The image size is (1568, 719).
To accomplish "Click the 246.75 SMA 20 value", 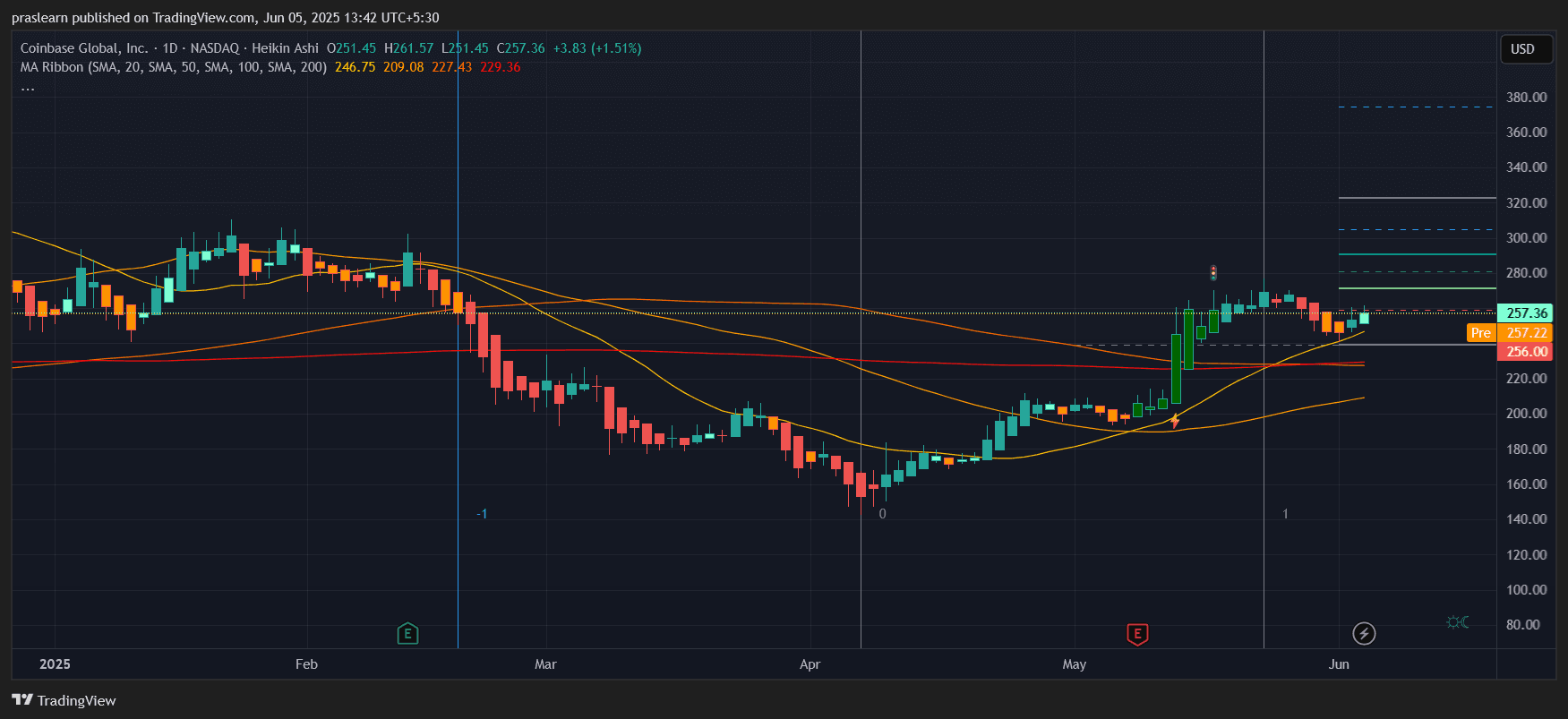I will pyautogui.click(x=355, y=67).
